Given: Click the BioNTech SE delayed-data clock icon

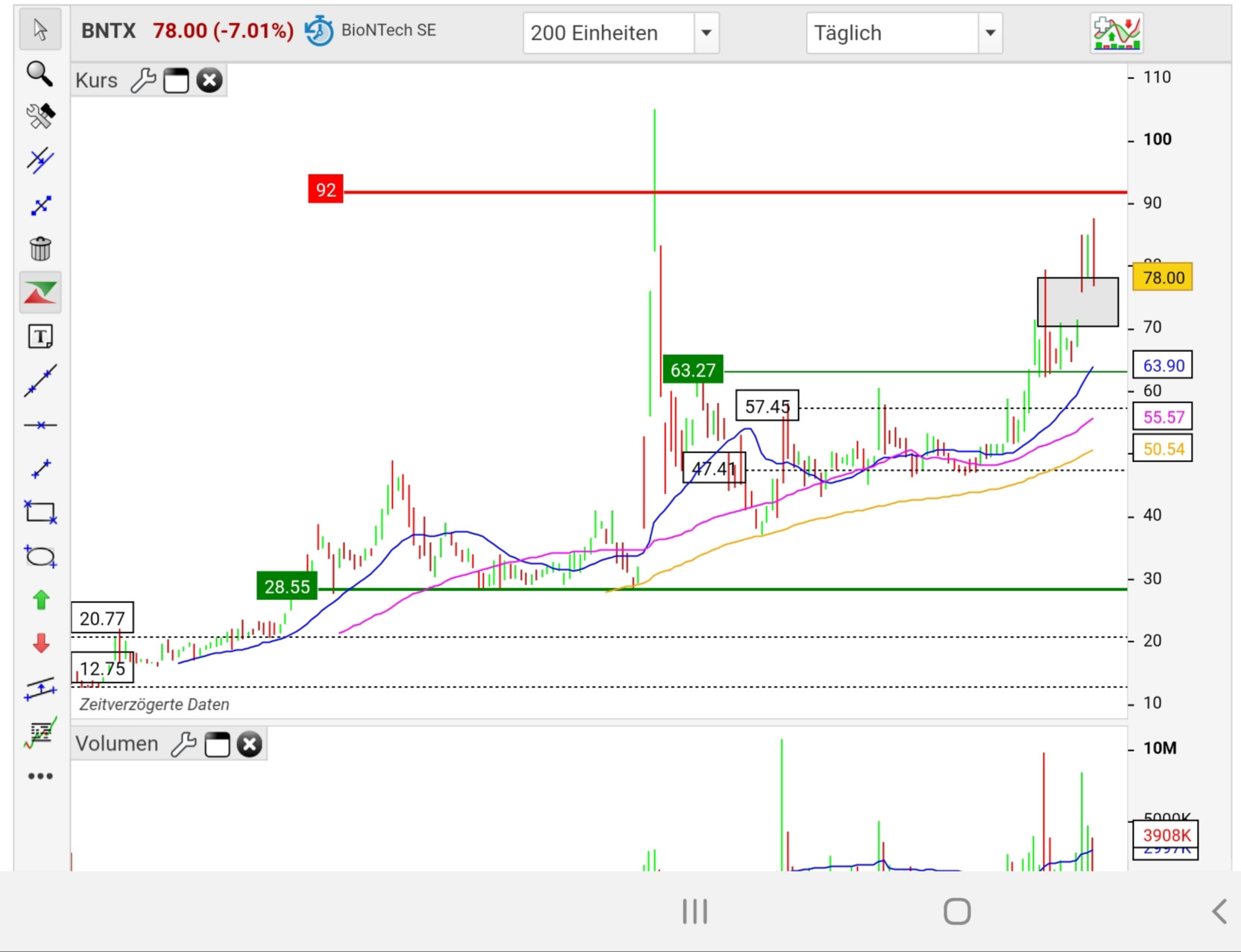Looking at the screenshot, I should (x=319, y=31).
